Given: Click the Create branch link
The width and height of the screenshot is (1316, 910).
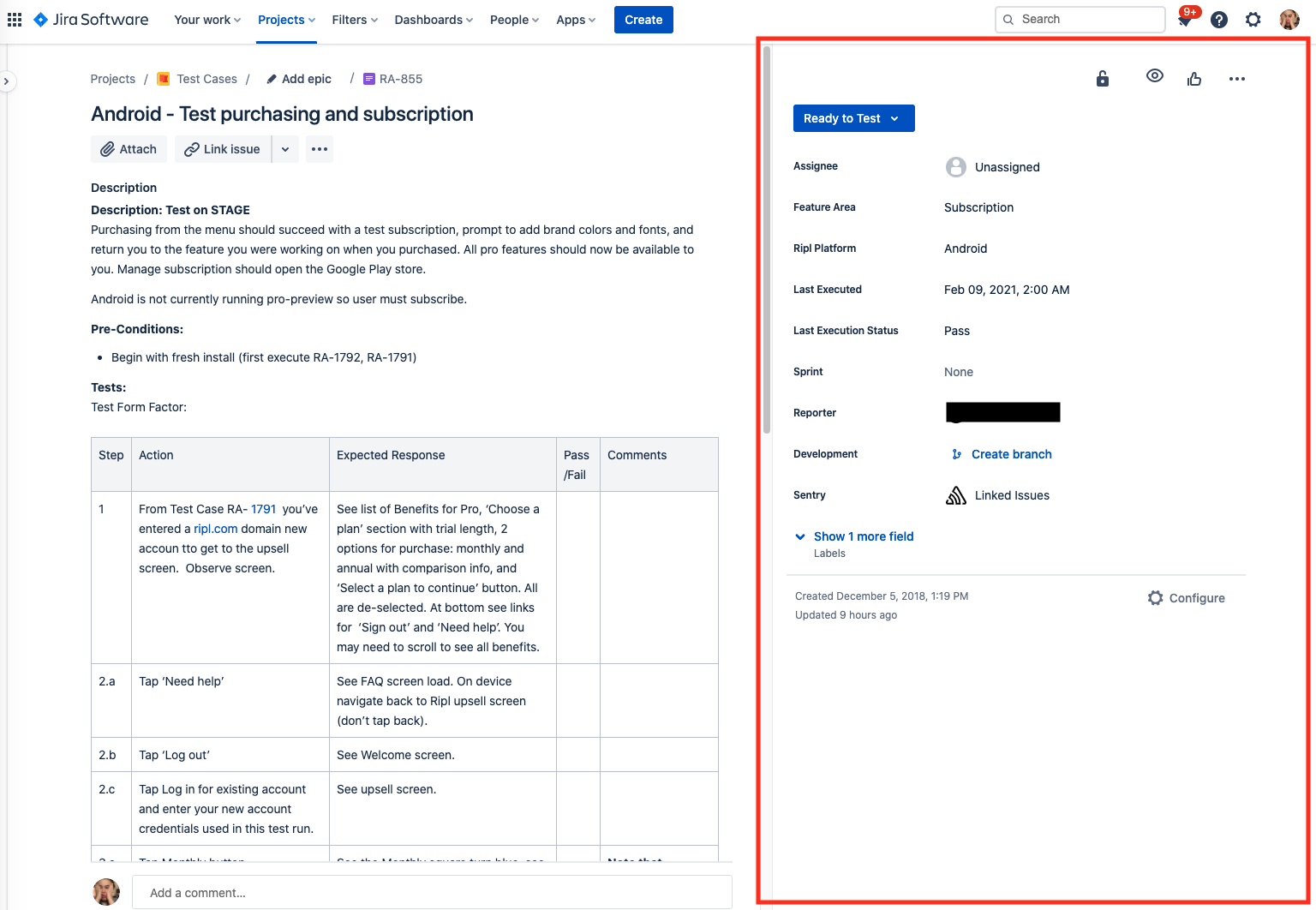Looking at the screenshot, I should (x=1011, y=454).
